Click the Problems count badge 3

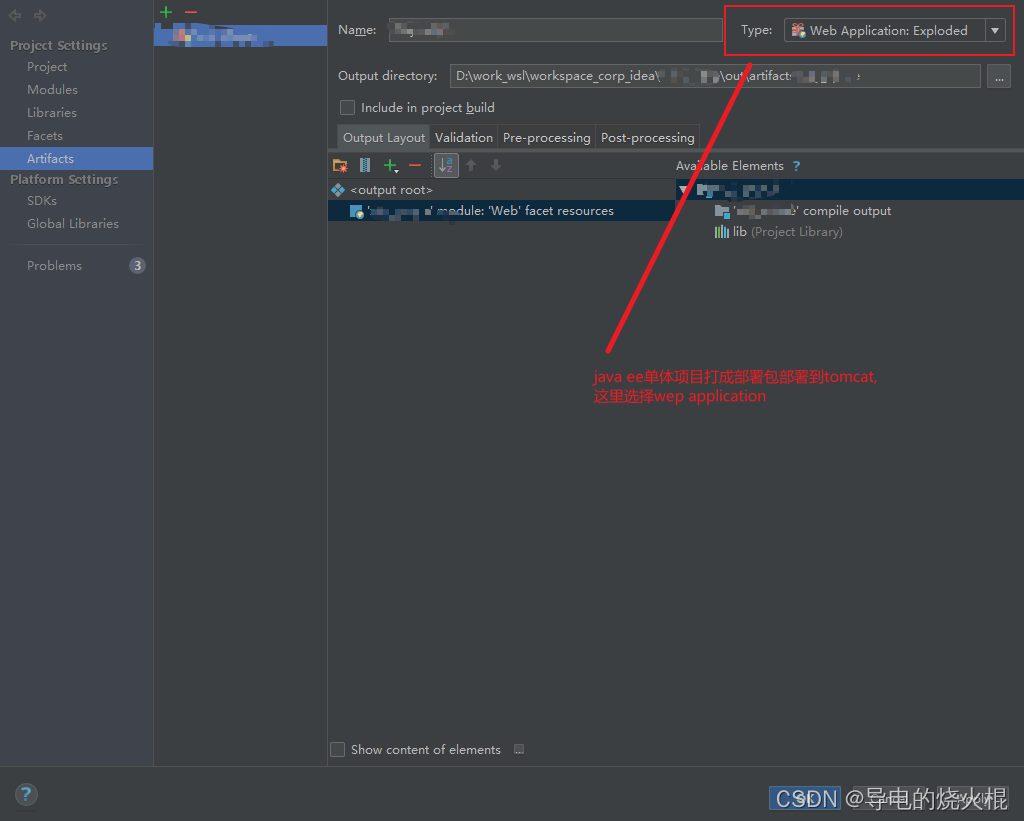click(x=137, y=265)
